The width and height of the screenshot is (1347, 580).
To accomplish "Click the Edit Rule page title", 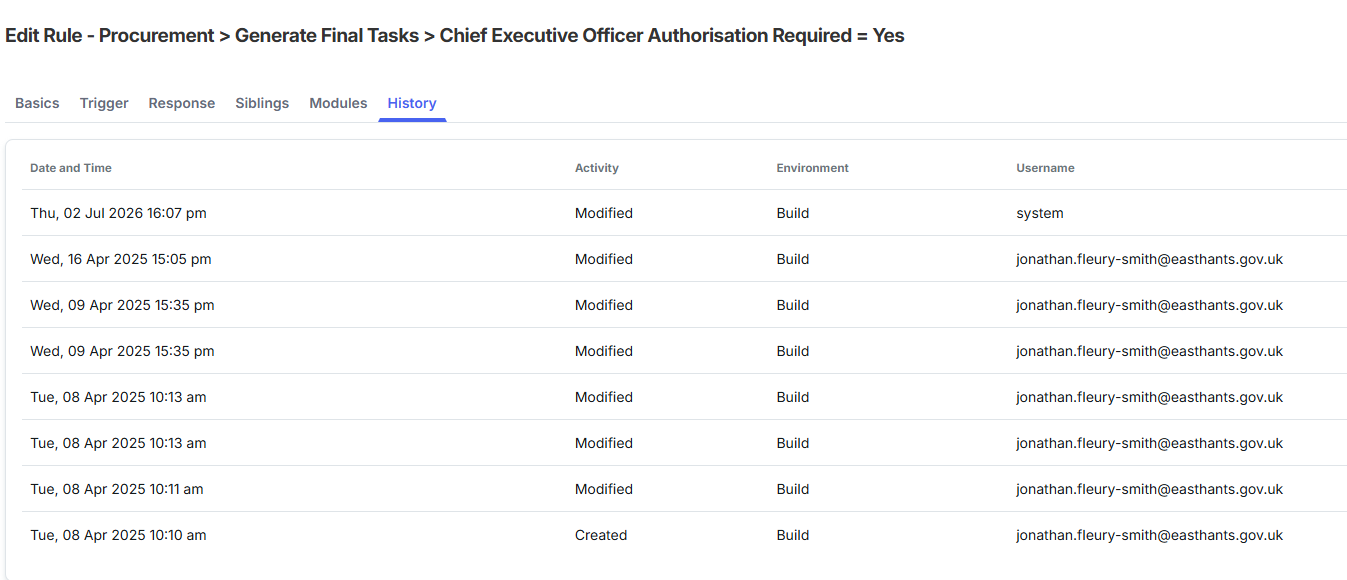I will [455, 36].
